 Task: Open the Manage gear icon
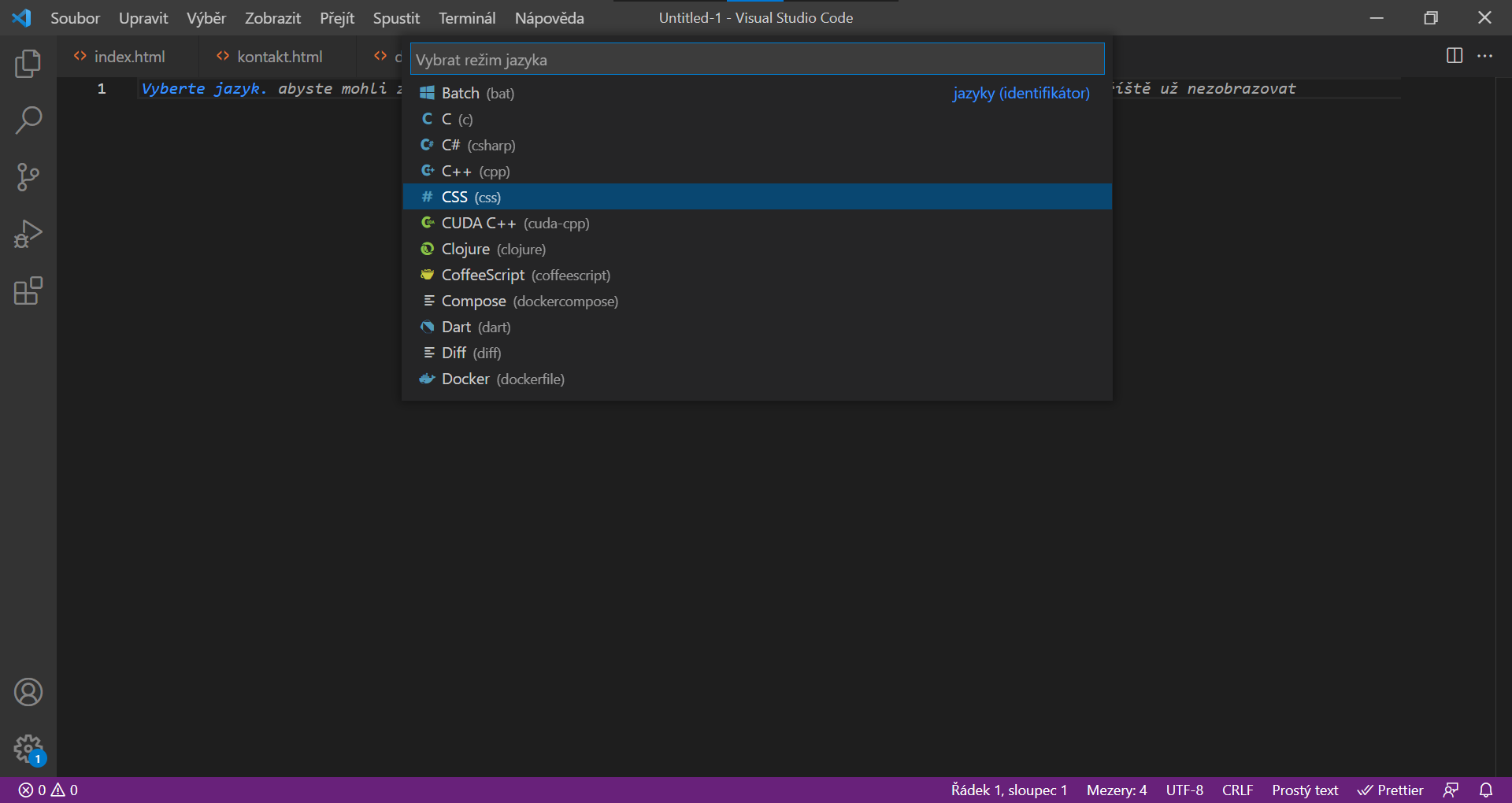[28, 748]
